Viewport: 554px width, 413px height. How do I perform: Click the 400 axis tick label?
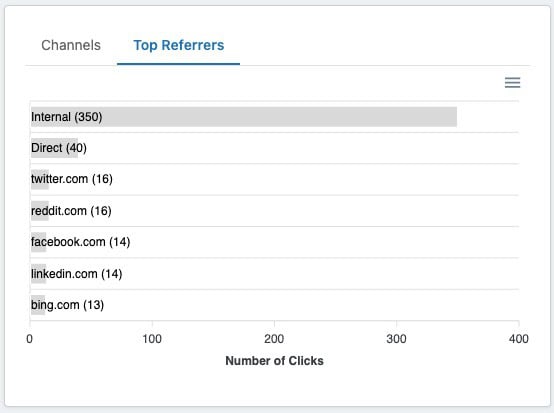point(519,339)
